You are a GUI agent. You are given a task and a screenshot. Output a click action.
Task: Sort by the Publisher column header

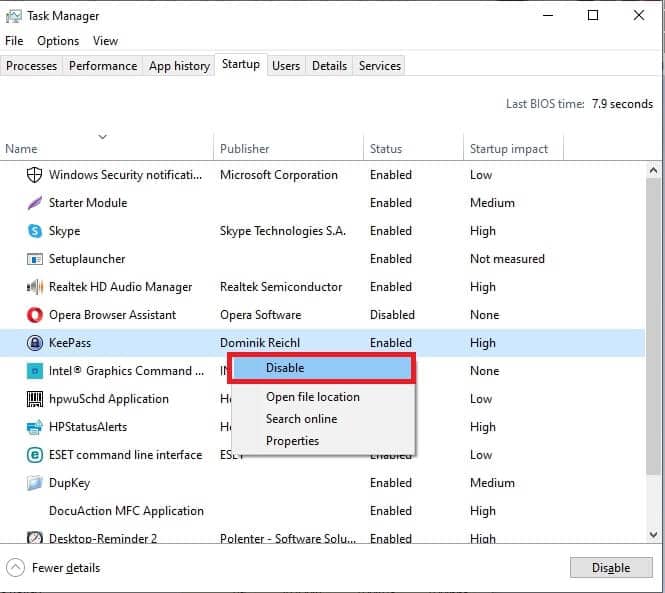coord(288,149)
